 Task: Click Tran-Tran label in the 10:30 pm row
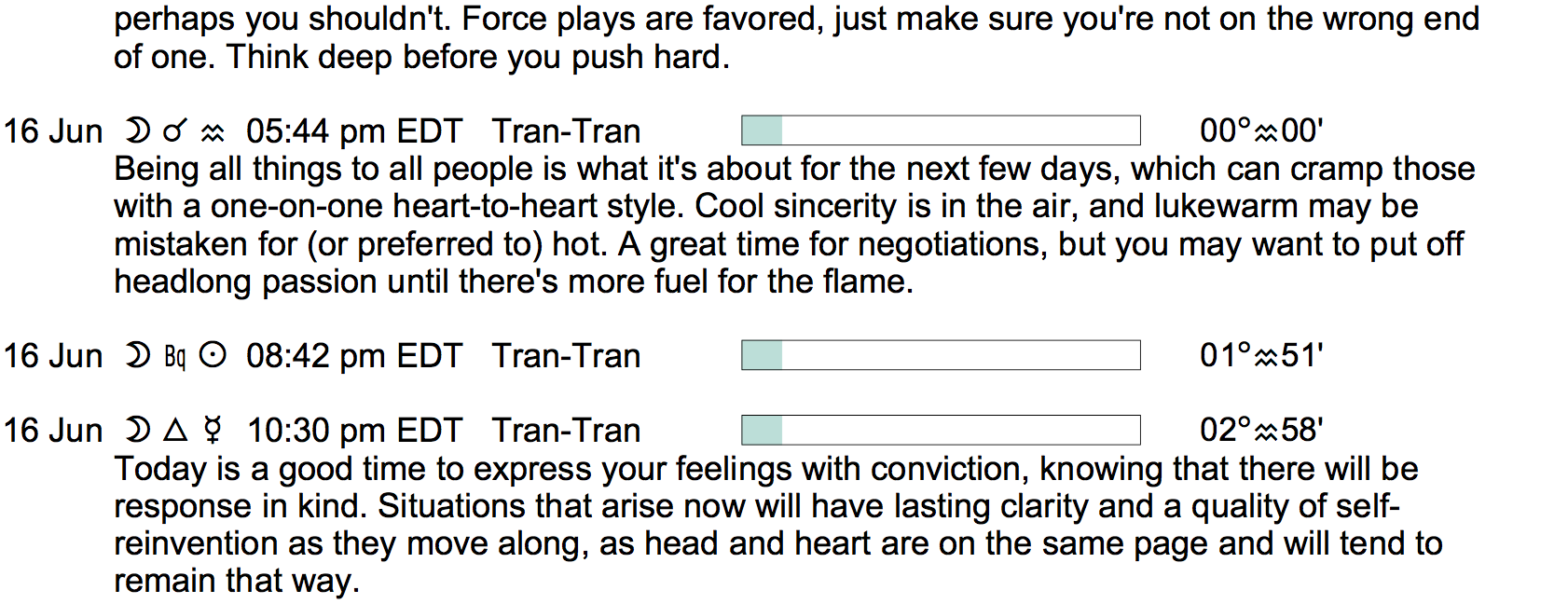tap(566, 431)
